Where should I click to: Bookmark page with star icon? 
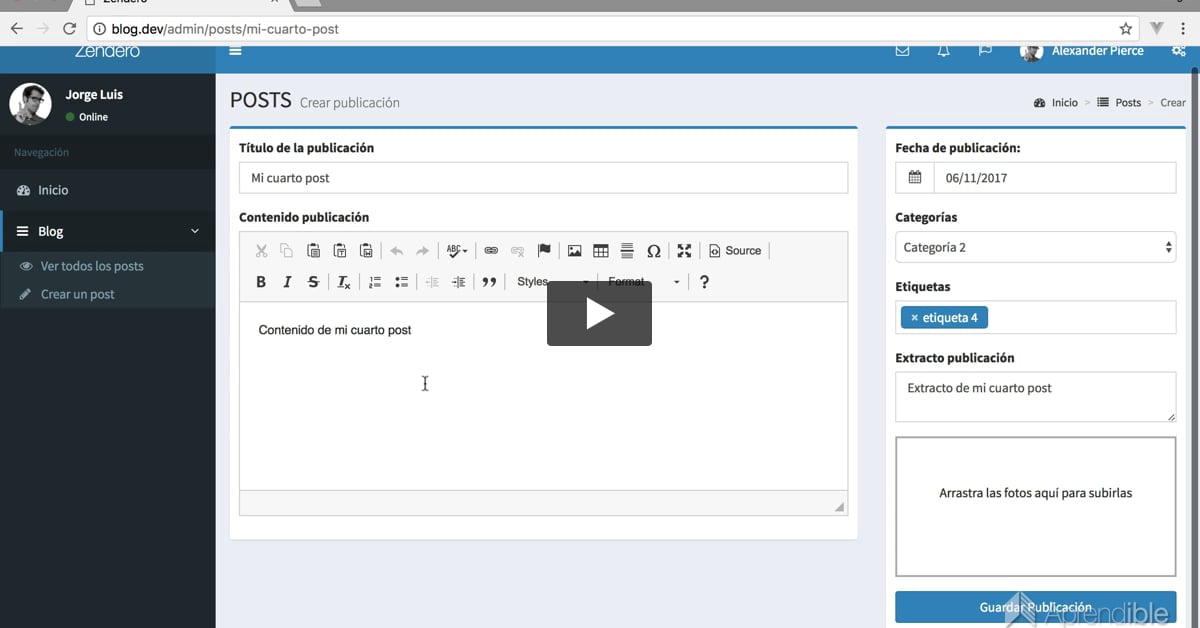tap(1125, 29)
